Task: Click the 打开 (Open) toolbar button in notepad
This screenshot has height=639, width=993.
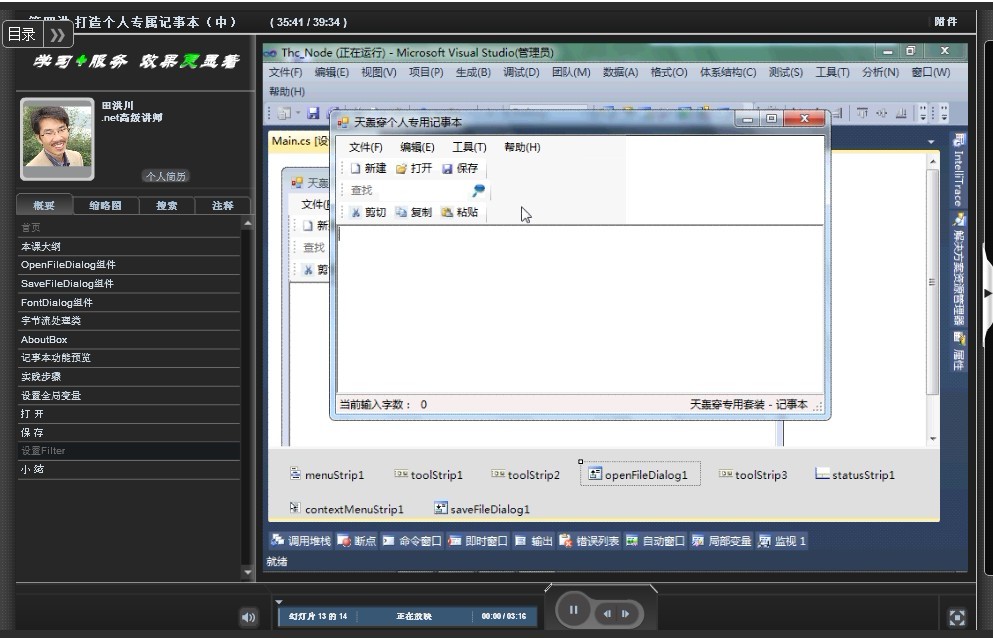Action: point(414,168)
